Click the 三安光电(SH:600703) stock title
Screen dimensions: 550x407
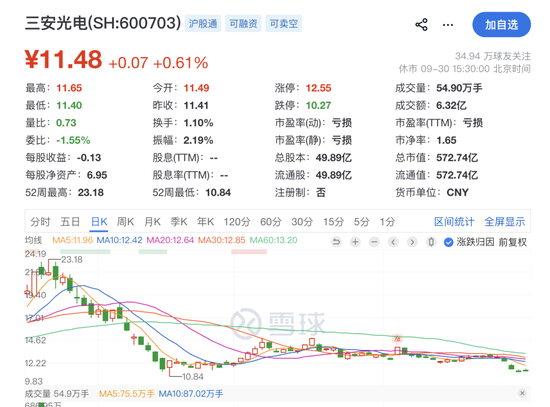pos(103,23)
